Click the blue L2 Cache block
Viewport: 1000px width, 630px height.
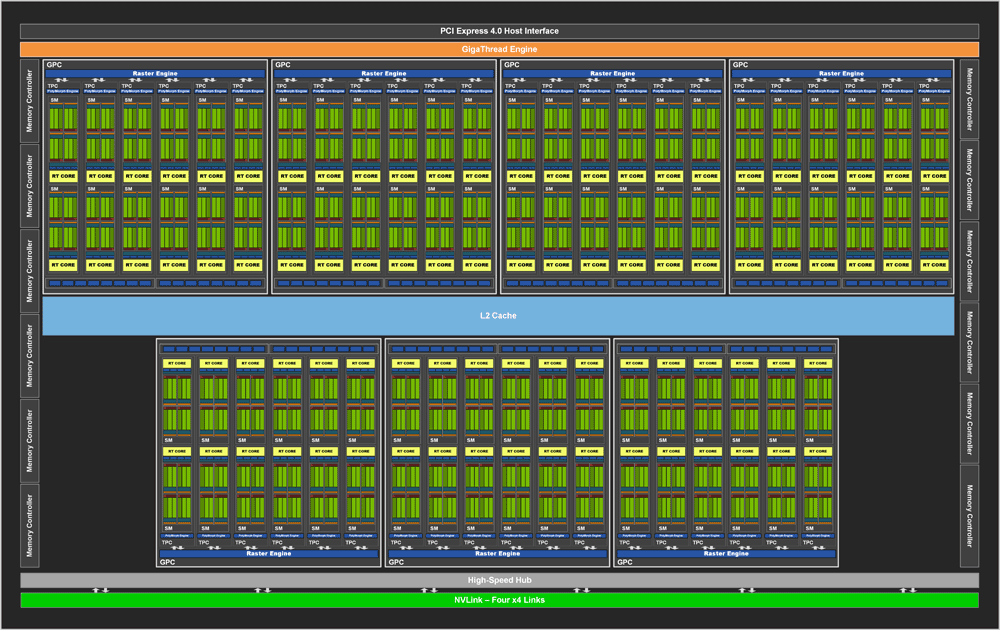[498, 316]
